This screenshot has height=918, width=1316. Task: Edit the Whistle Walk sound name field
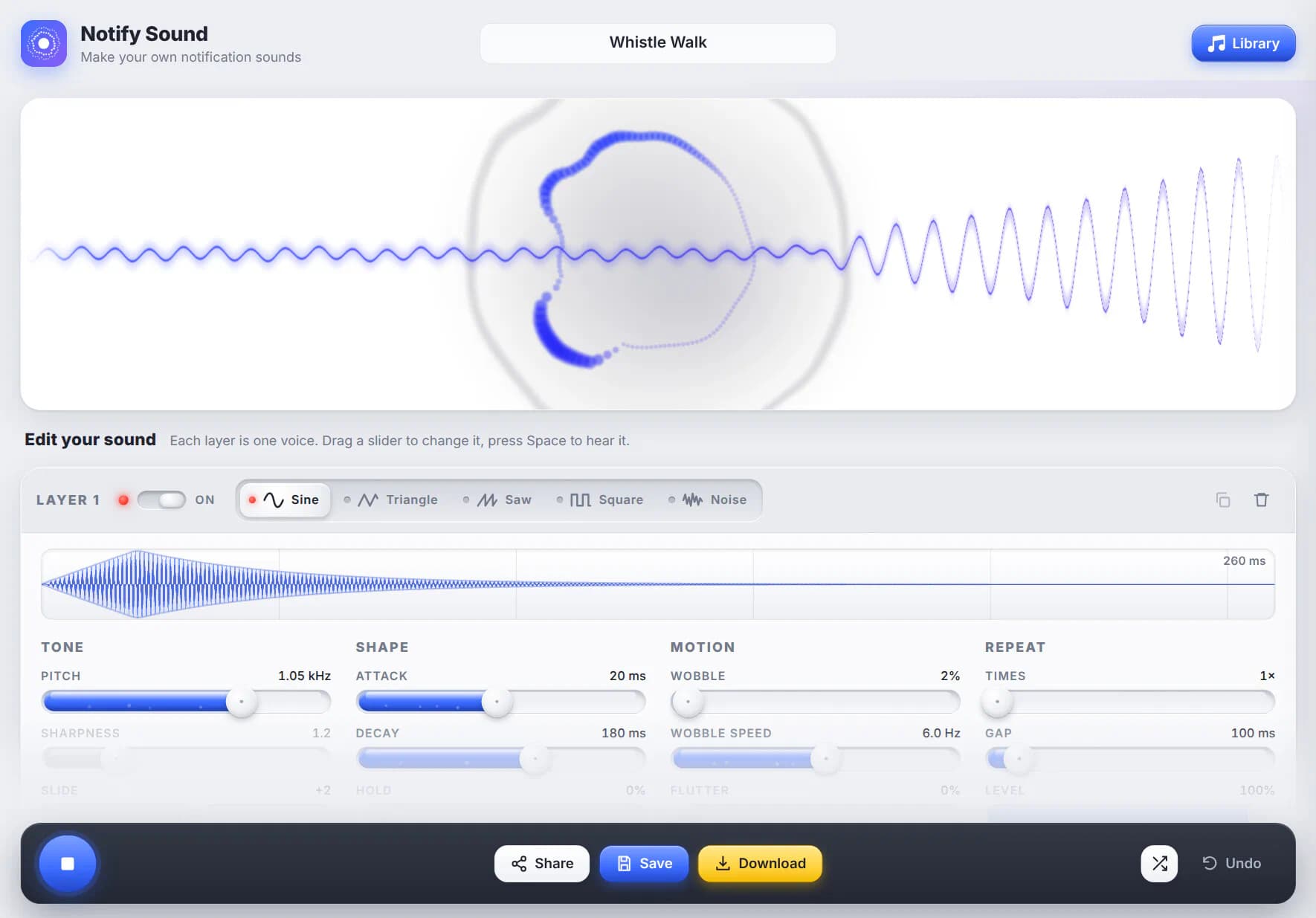tap(658, 42)
